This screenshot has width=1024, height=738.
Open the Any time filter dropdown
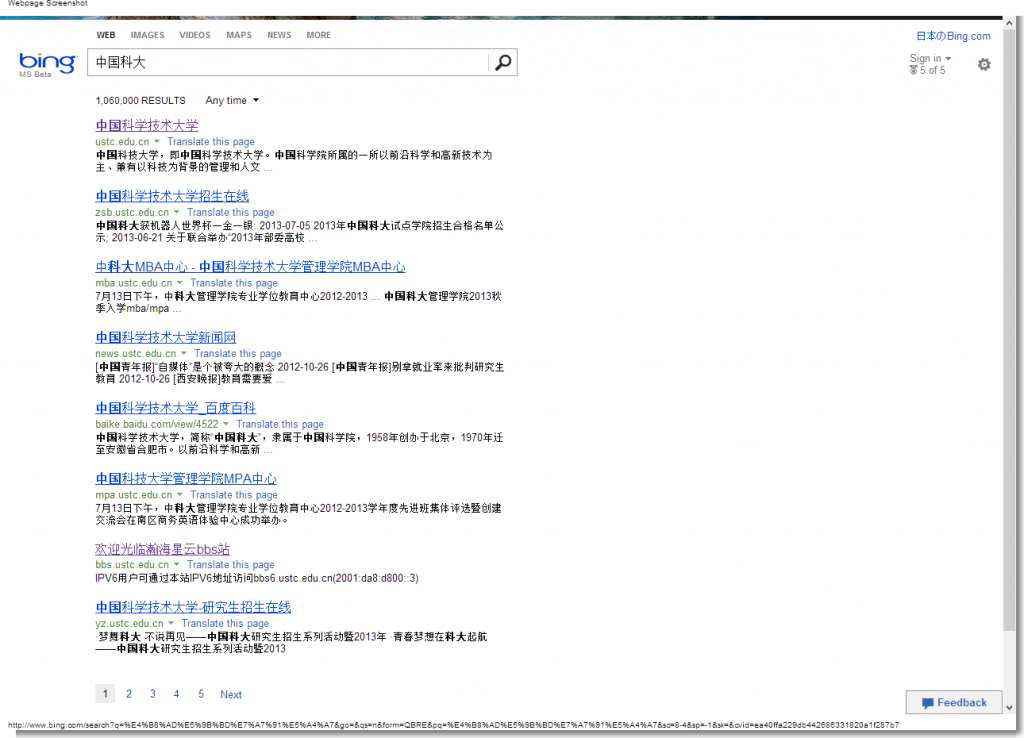(x=230, y=100)
